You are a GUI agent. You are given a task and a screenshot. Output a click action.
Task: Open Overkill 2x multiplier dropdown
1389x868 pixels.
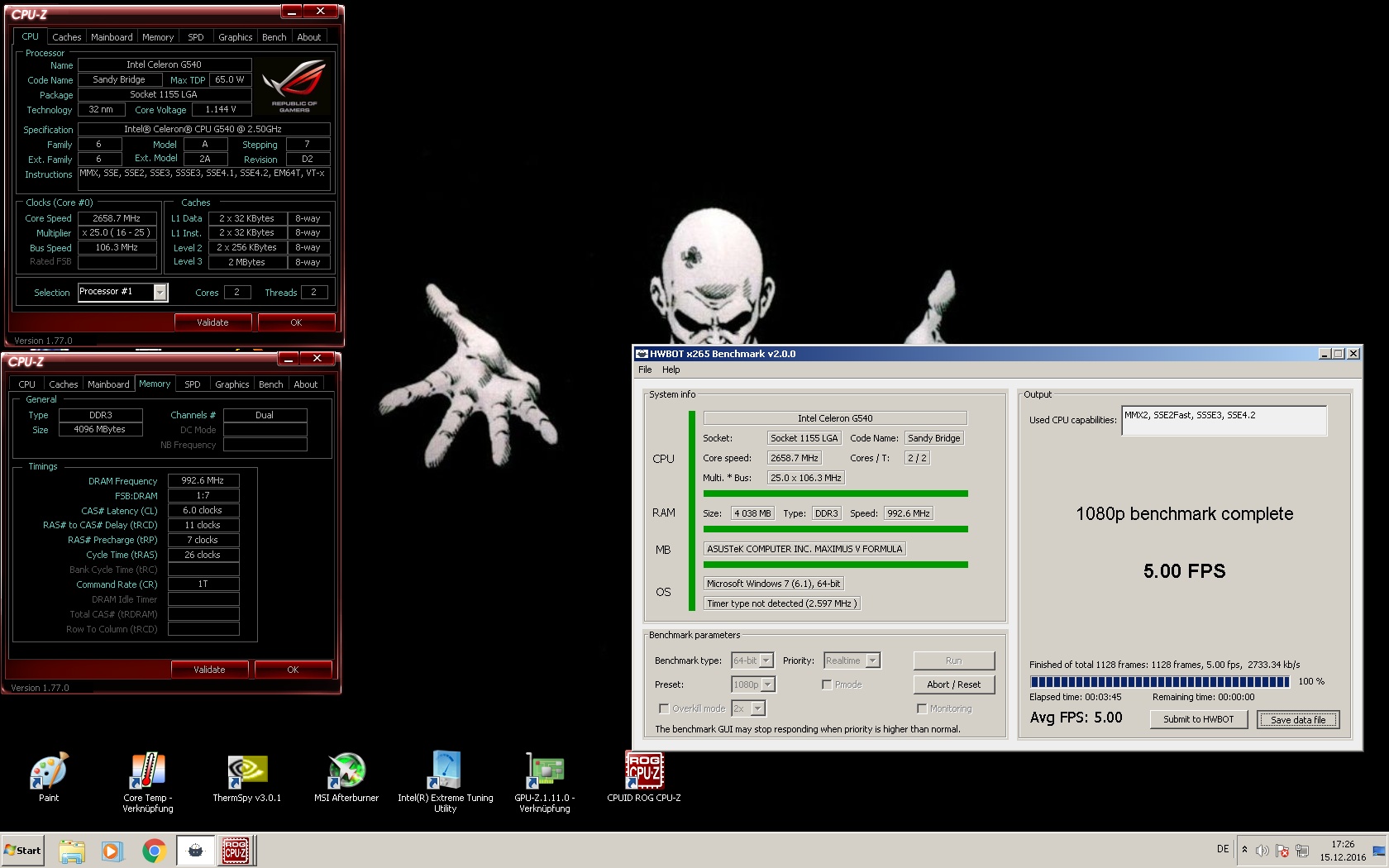pos(758,708)
